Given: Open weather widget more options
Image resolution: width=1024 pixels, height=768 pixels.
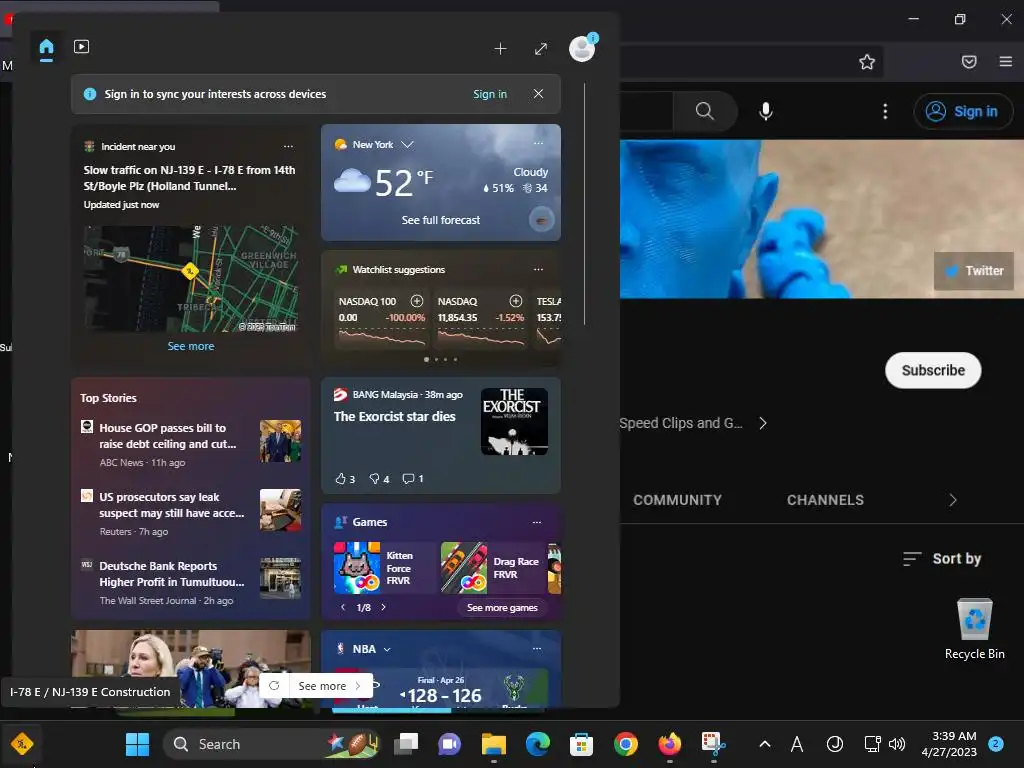Looking at the screenshot, I should 538,144.
